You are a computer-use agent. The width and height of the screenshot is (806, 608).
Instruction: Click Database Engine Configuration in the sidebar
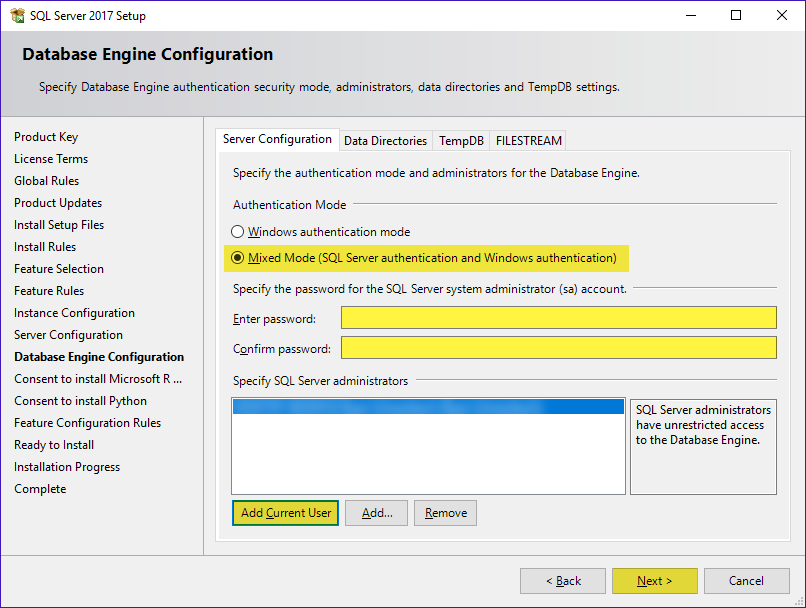tap(99, 357)
